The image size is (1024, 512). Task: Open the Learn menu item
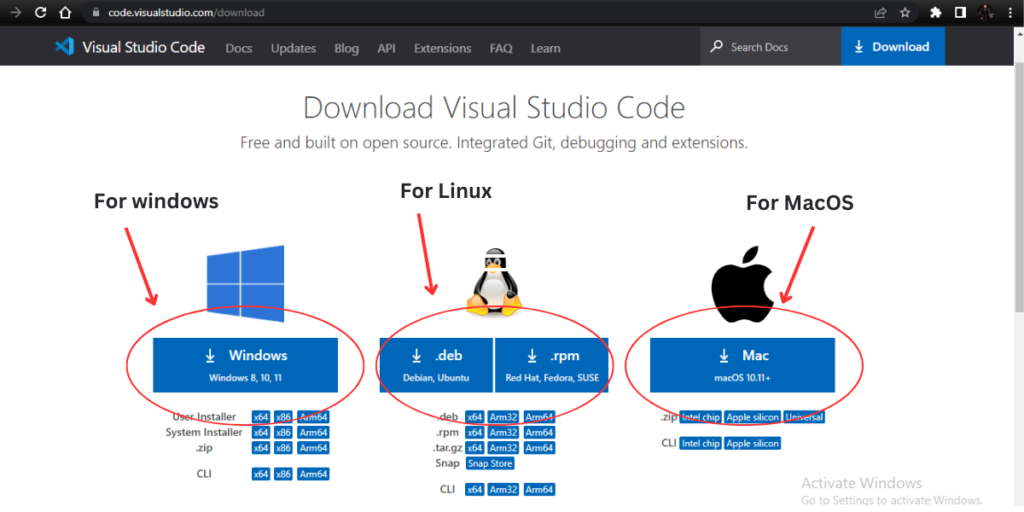pyautogui.click(x=545, y=48)
